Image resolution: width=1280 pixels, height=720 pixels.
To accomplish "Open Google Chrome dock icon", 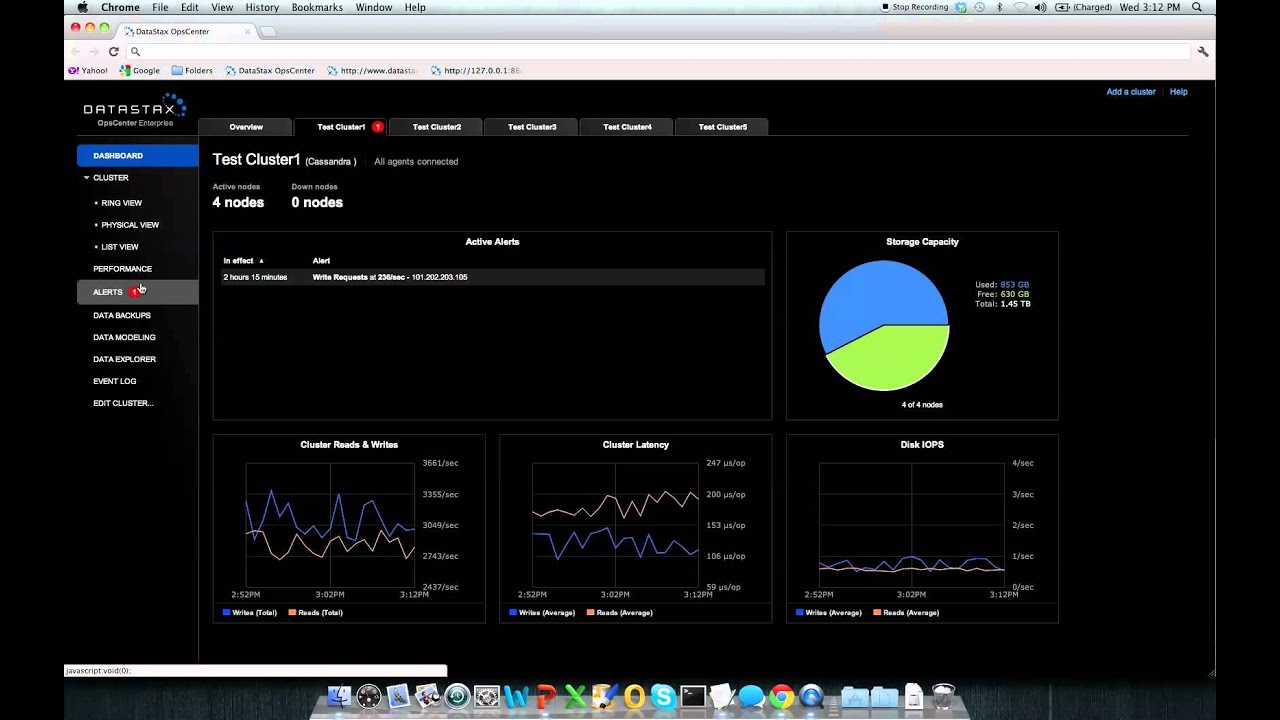I will [781, 697].
